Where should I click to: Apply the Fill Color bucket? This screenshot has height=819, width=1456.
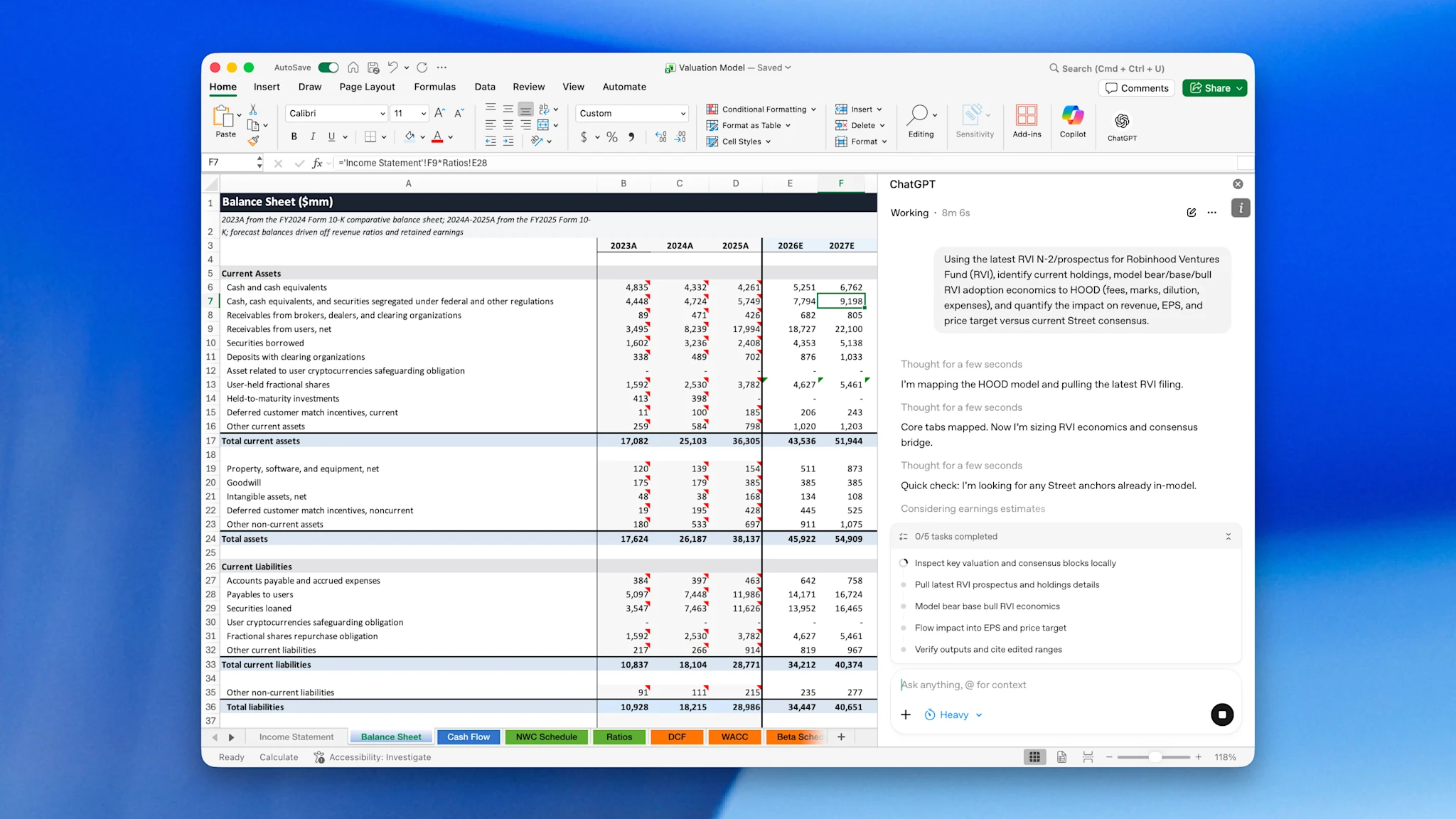tap(409, 136)
